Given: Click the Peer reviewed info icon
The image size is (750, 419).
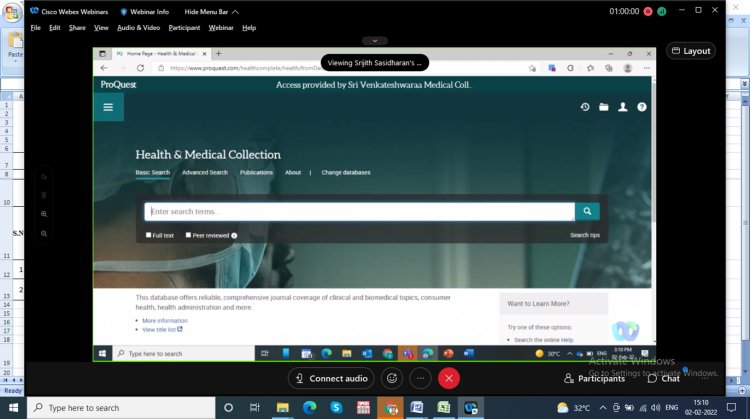Looking at the screenshot, I should pyautogui.click(x=234, y=235).
